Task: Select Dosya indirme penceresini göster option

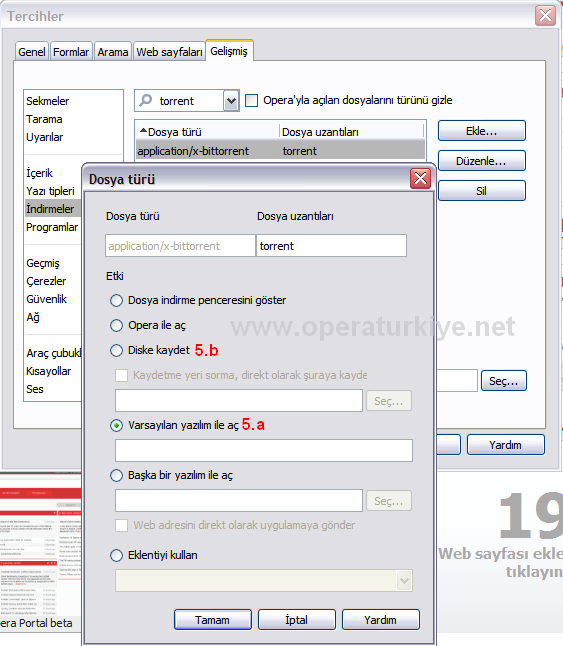Action: [x=116, y=300]
